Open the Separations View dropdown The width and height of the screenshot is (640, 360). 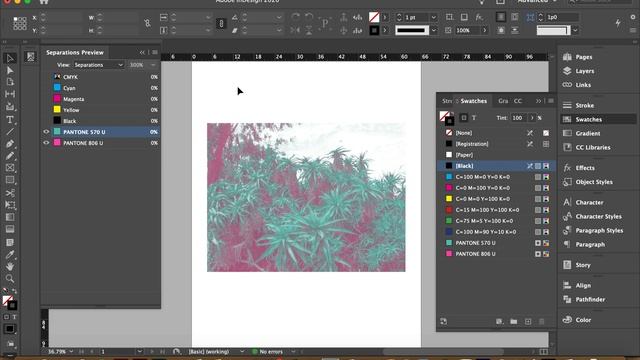(98, 65)
